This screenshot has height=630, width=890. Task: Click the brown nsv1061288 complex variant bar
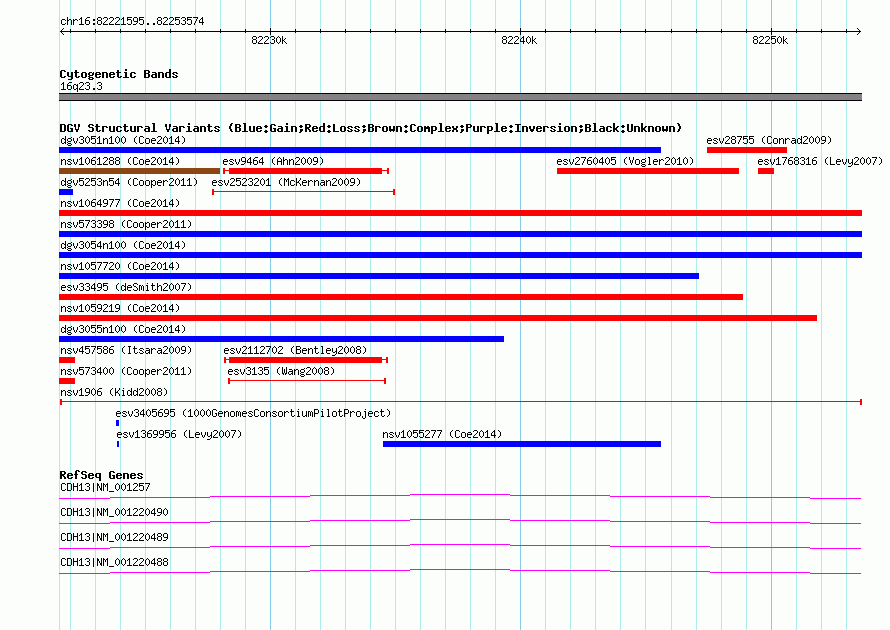point(140,171)
